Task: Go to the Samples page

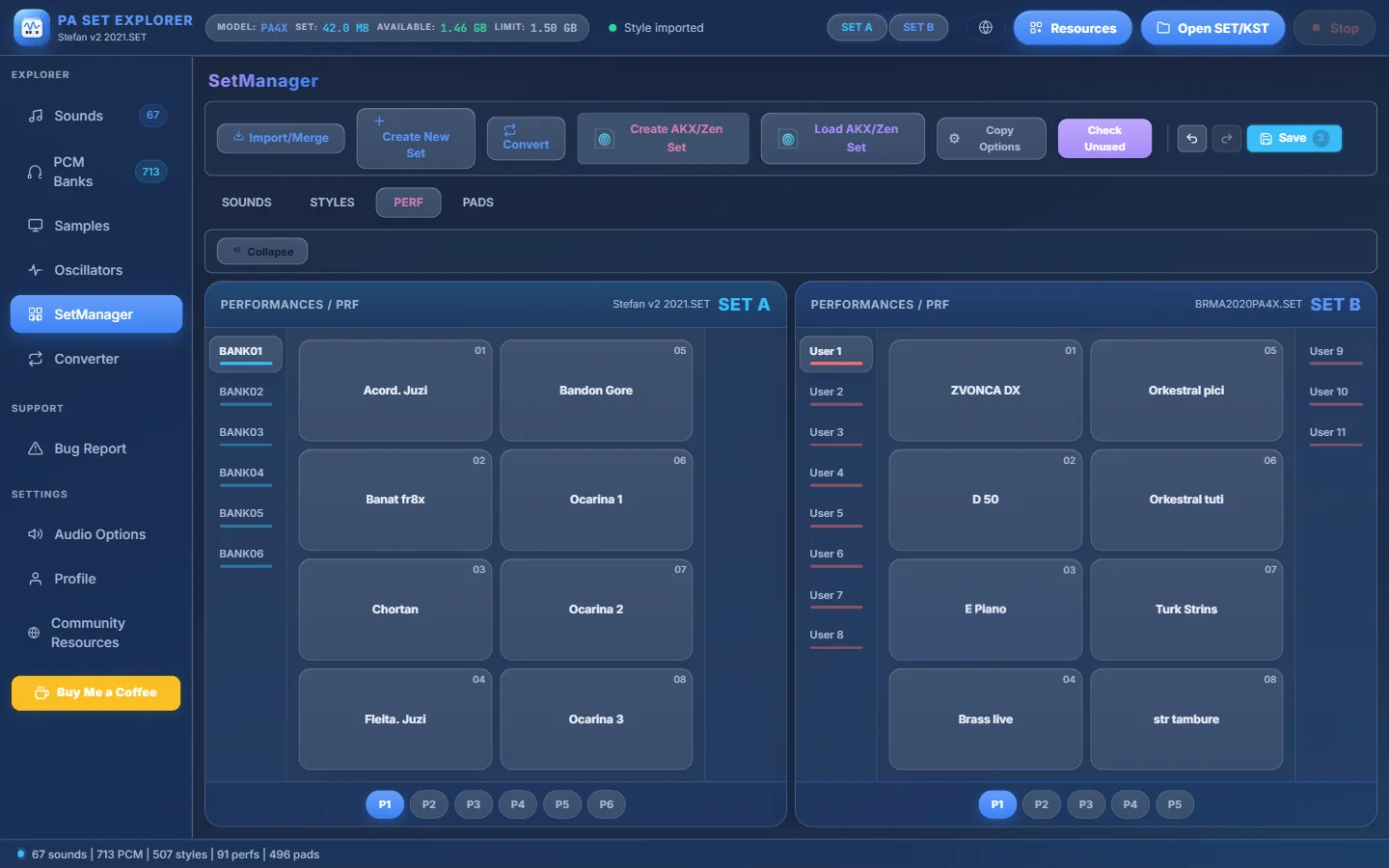Action: click(96, 226)
